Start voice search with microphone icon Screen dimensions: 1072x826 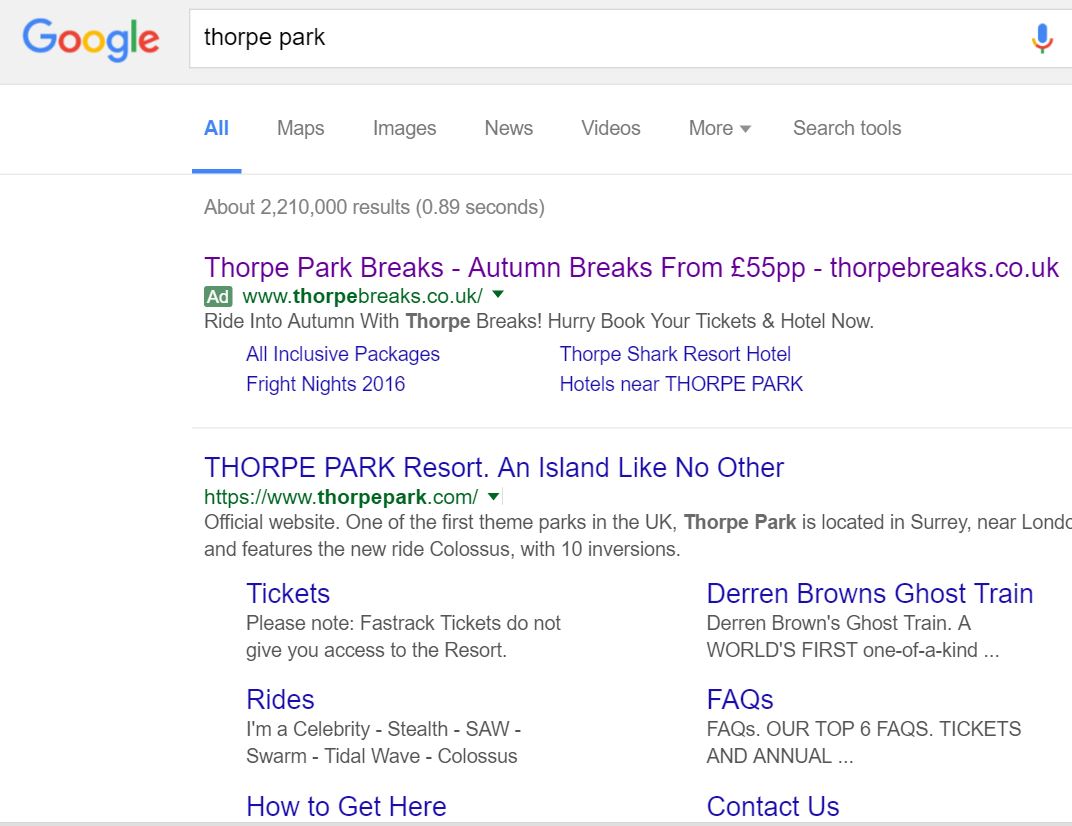[1042, 38]
